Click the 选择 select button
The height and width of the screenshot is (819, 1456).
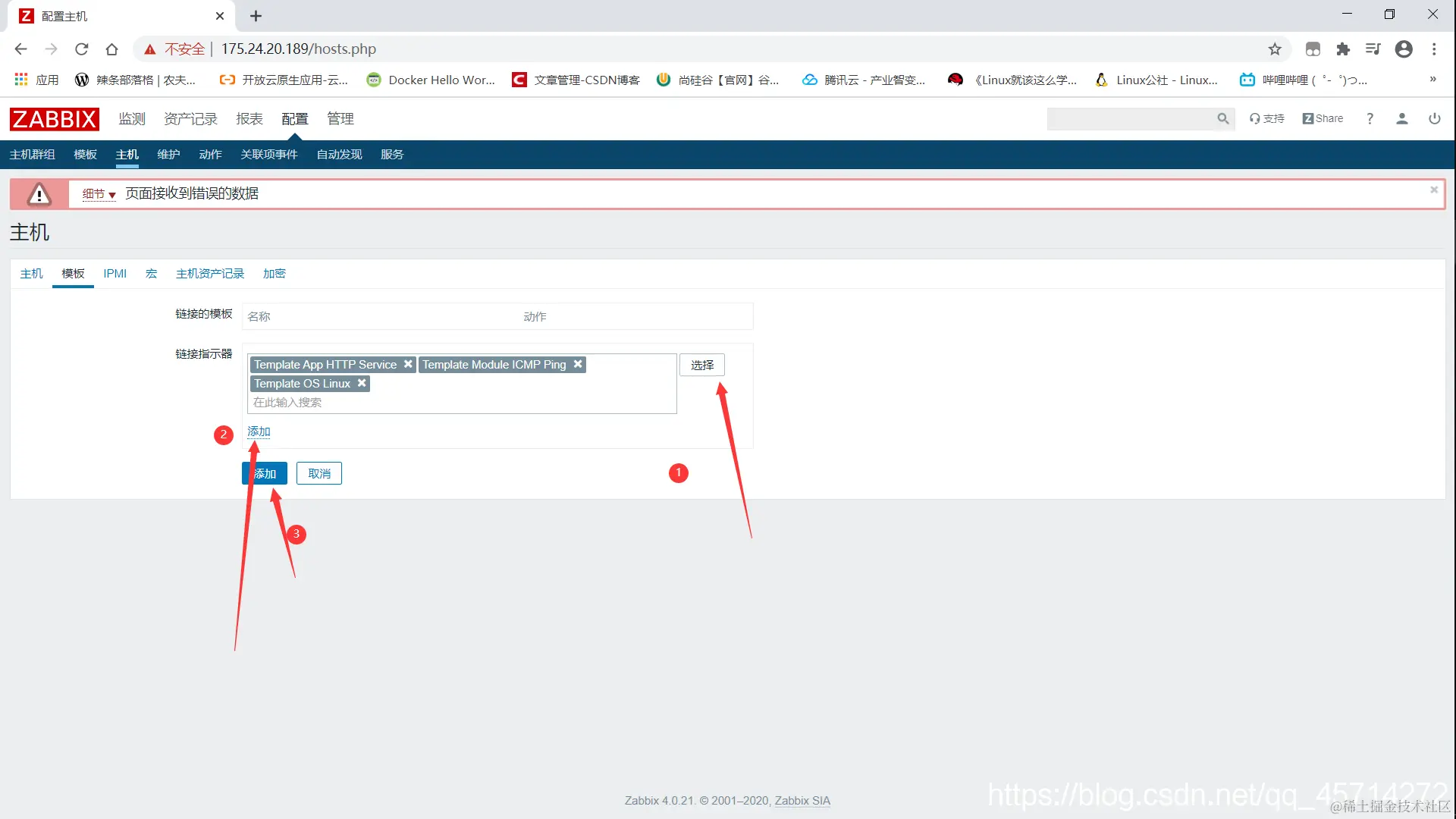tap(701, 365)
